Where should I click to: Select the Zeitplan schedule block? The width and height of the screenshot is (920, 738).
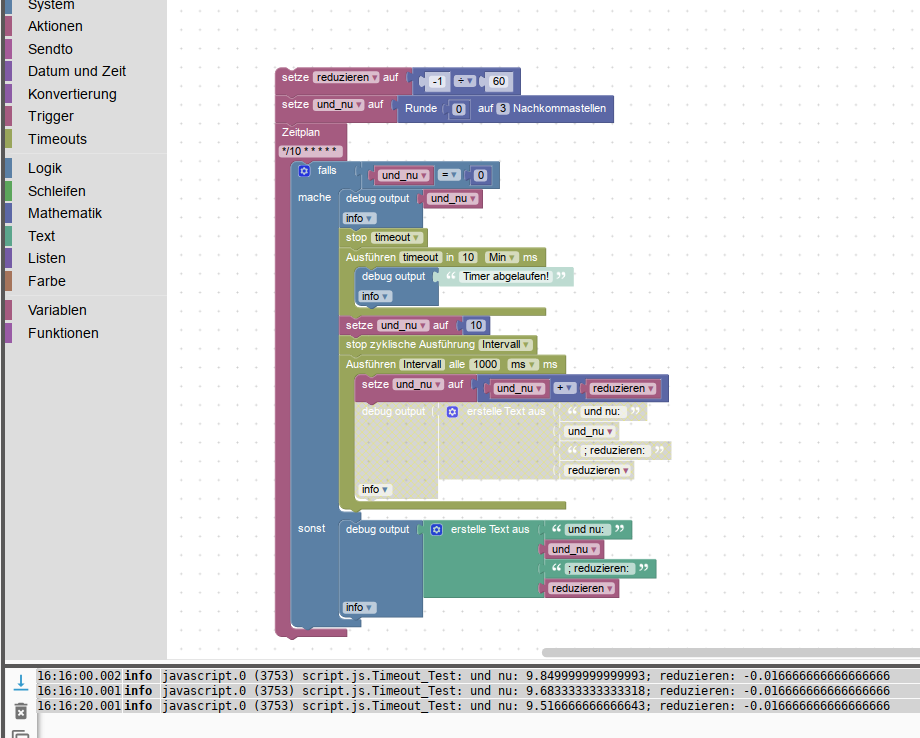pos(300,133)
